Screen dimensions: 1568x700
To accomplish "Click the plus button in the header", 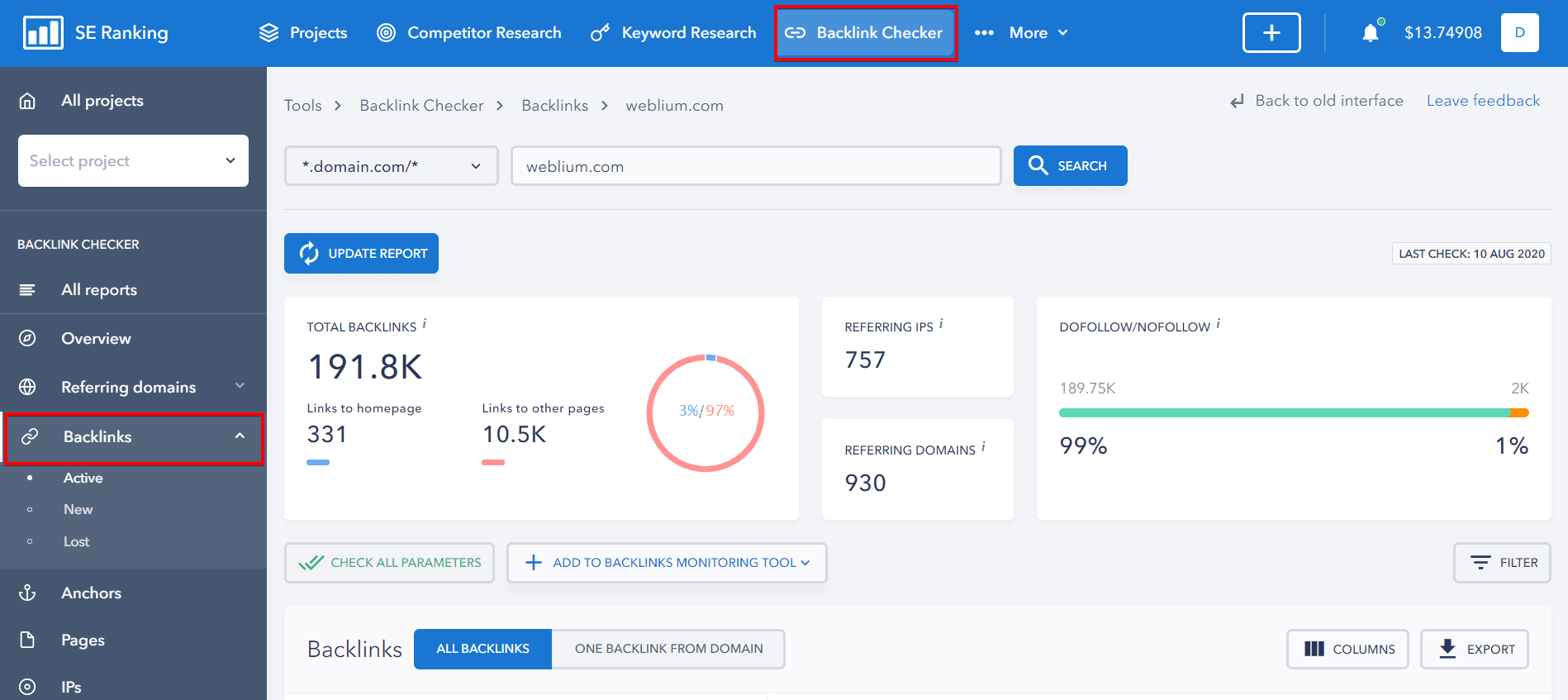I will 1271,33.
